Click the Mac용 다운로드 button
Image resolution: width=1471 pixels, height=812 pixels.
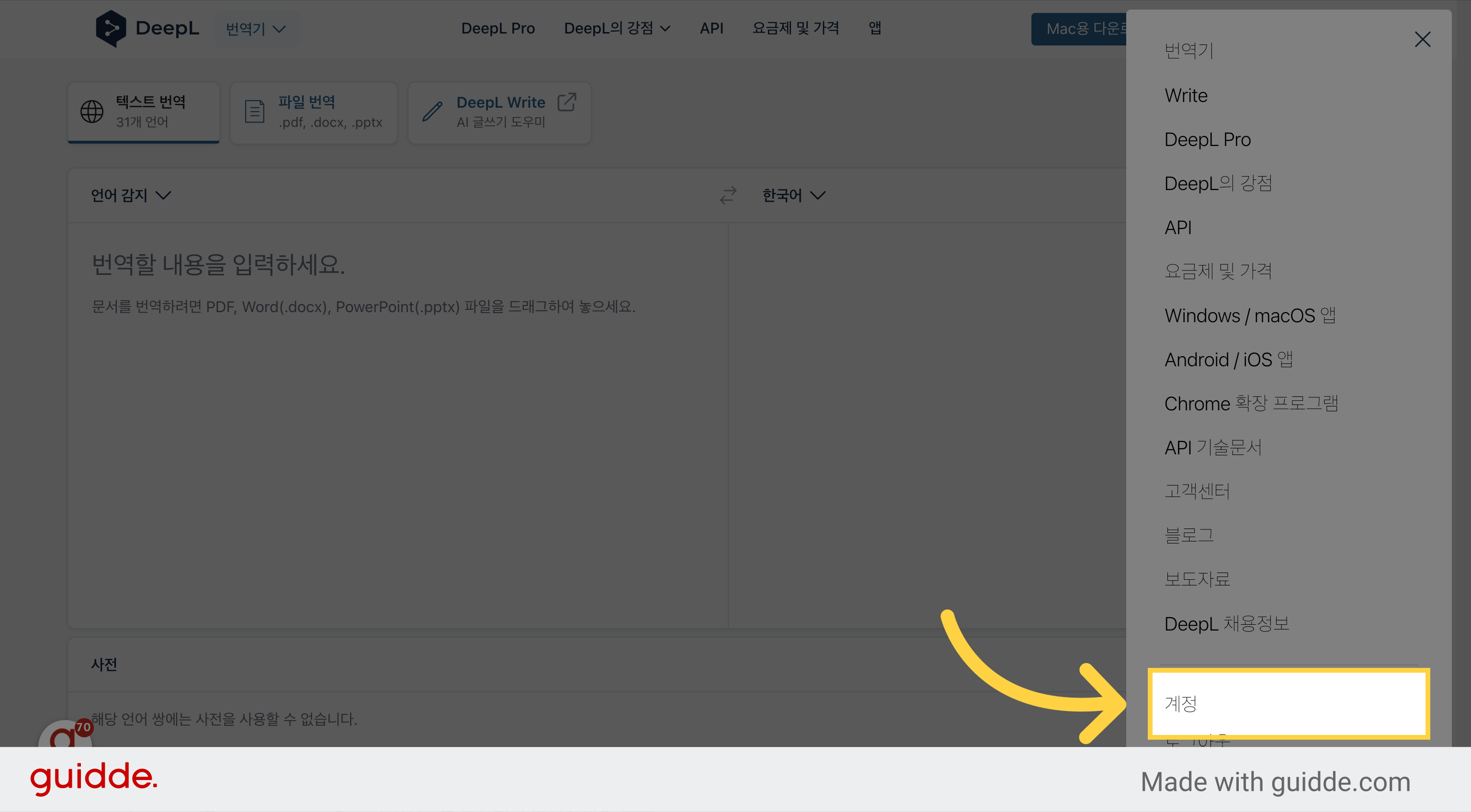1079,29
